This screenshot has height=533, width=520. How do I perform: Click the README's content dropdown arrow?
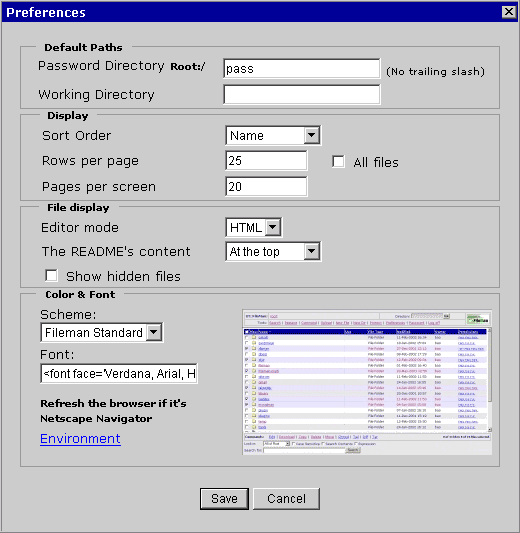pyautogui.click(x=312, y=252)
